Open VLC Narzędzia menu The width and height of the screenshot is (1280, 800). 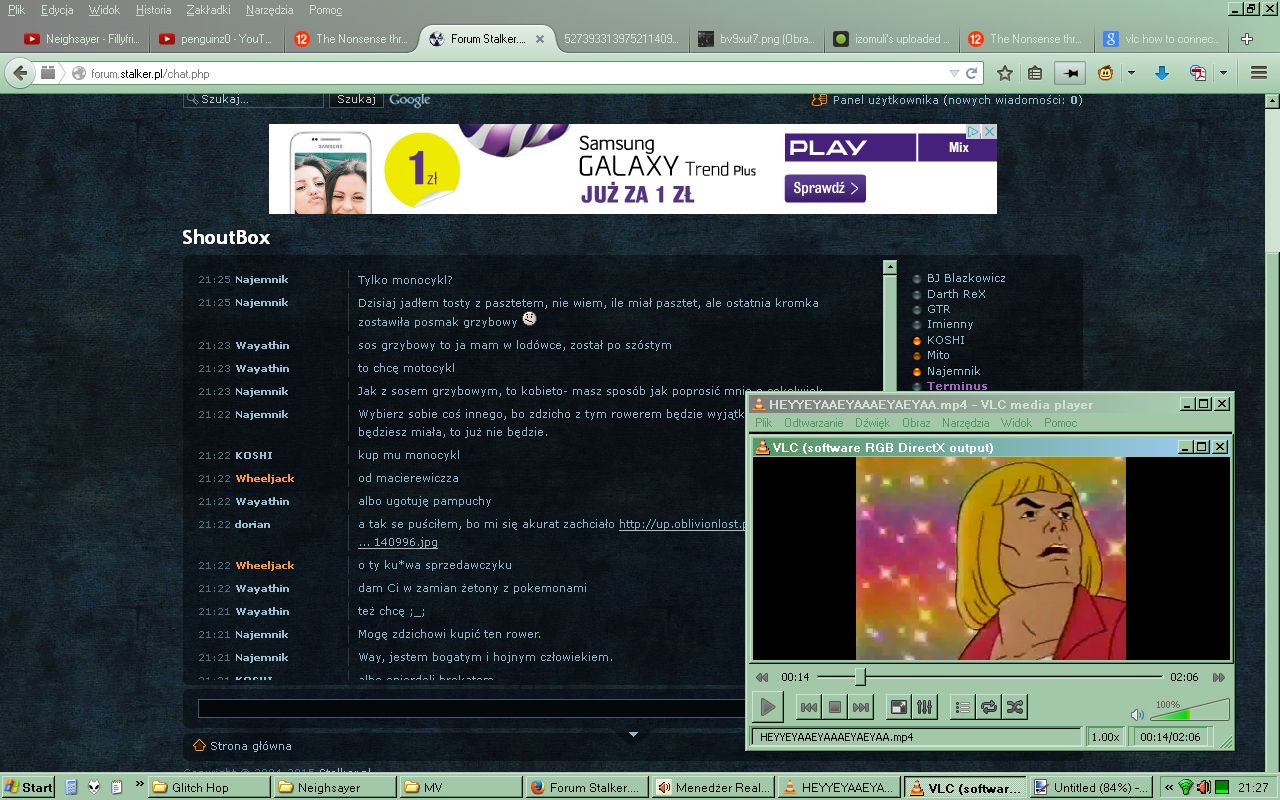pos(966,423)
